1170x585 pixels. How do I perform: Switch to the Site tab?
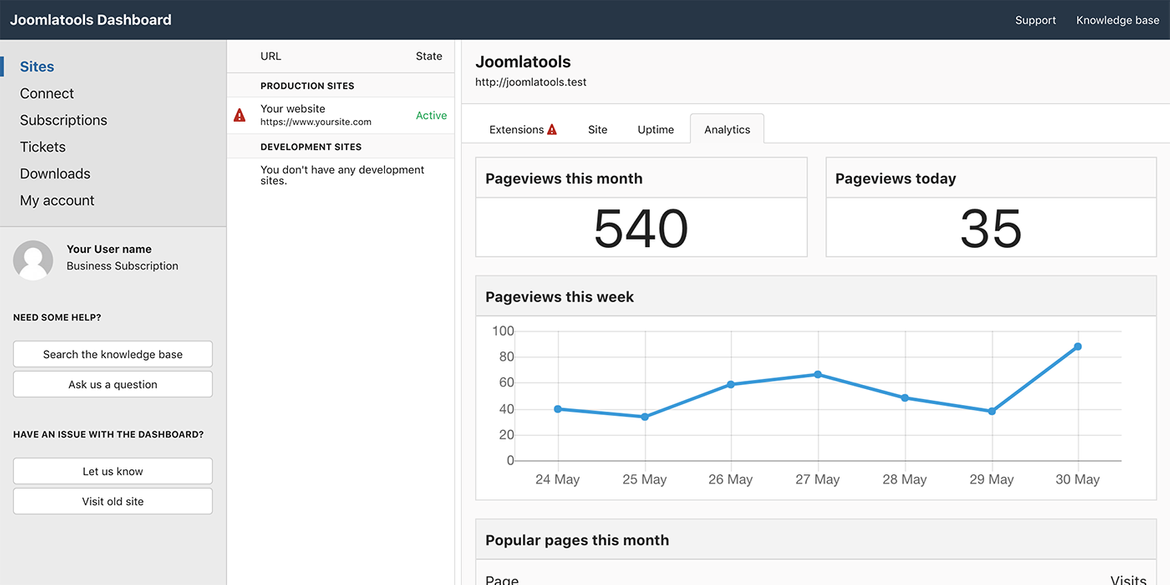pos(598,129)
